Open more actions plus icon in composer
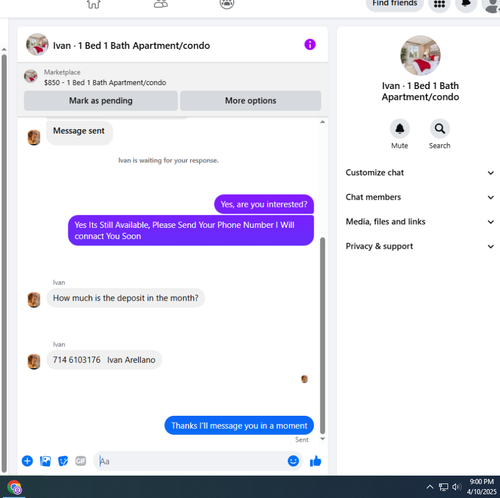This screenshot has width=500, height=498. (x=27, y=461)
